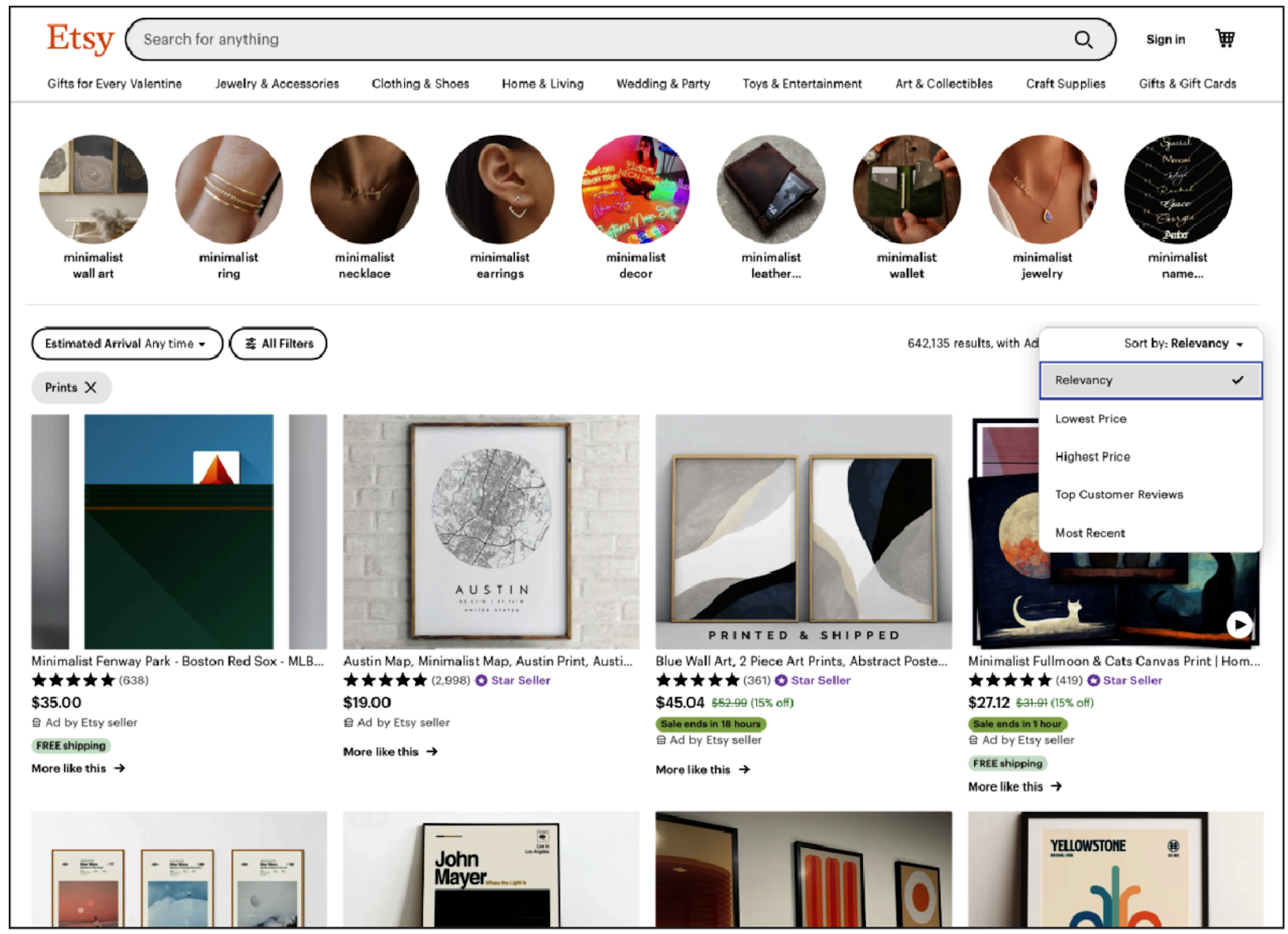
Task: Expand the Estimated Arrival dropdown
Action: click(x=126, y=344)
